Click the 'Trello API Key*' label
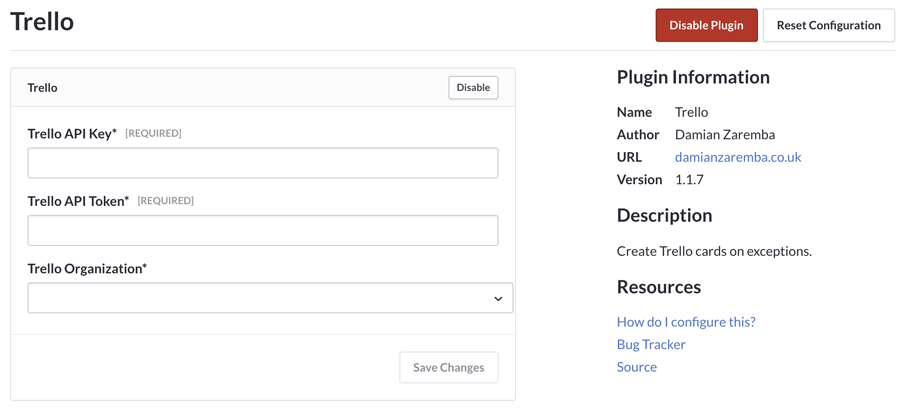Screen dimensions: 900x418 (x=72, y=133)
